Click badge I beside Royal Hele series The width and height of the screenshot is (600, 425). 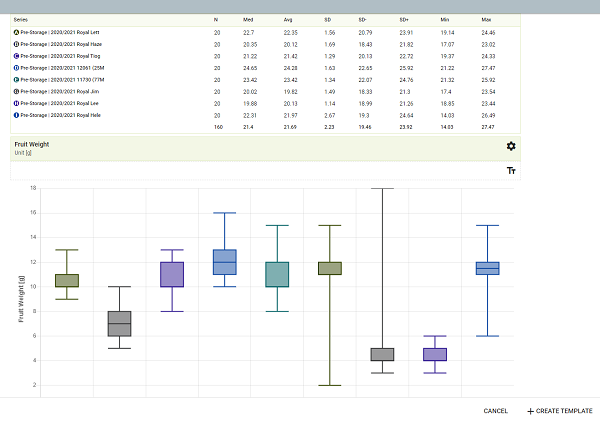17,114
